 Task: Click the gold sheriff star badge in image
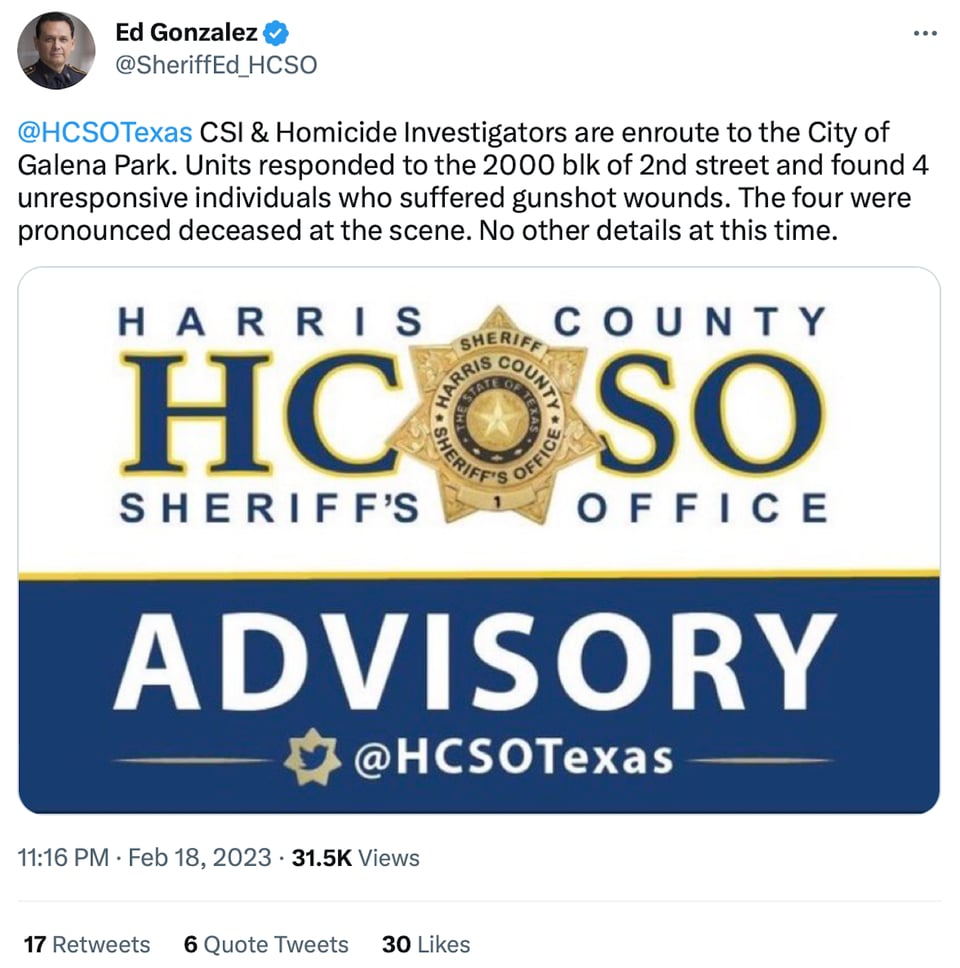click(x=497, y=415)
